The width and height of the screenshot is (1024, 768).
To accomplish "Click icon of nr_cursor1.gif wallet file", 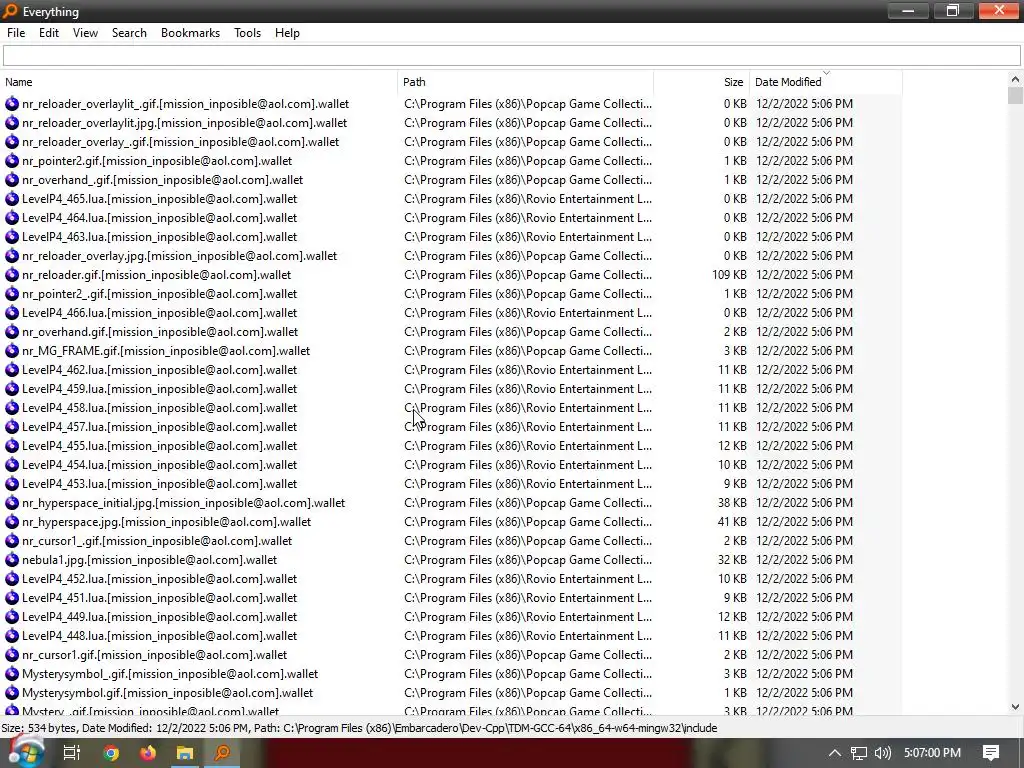I will pyautogui.click(x=12, y=654).
